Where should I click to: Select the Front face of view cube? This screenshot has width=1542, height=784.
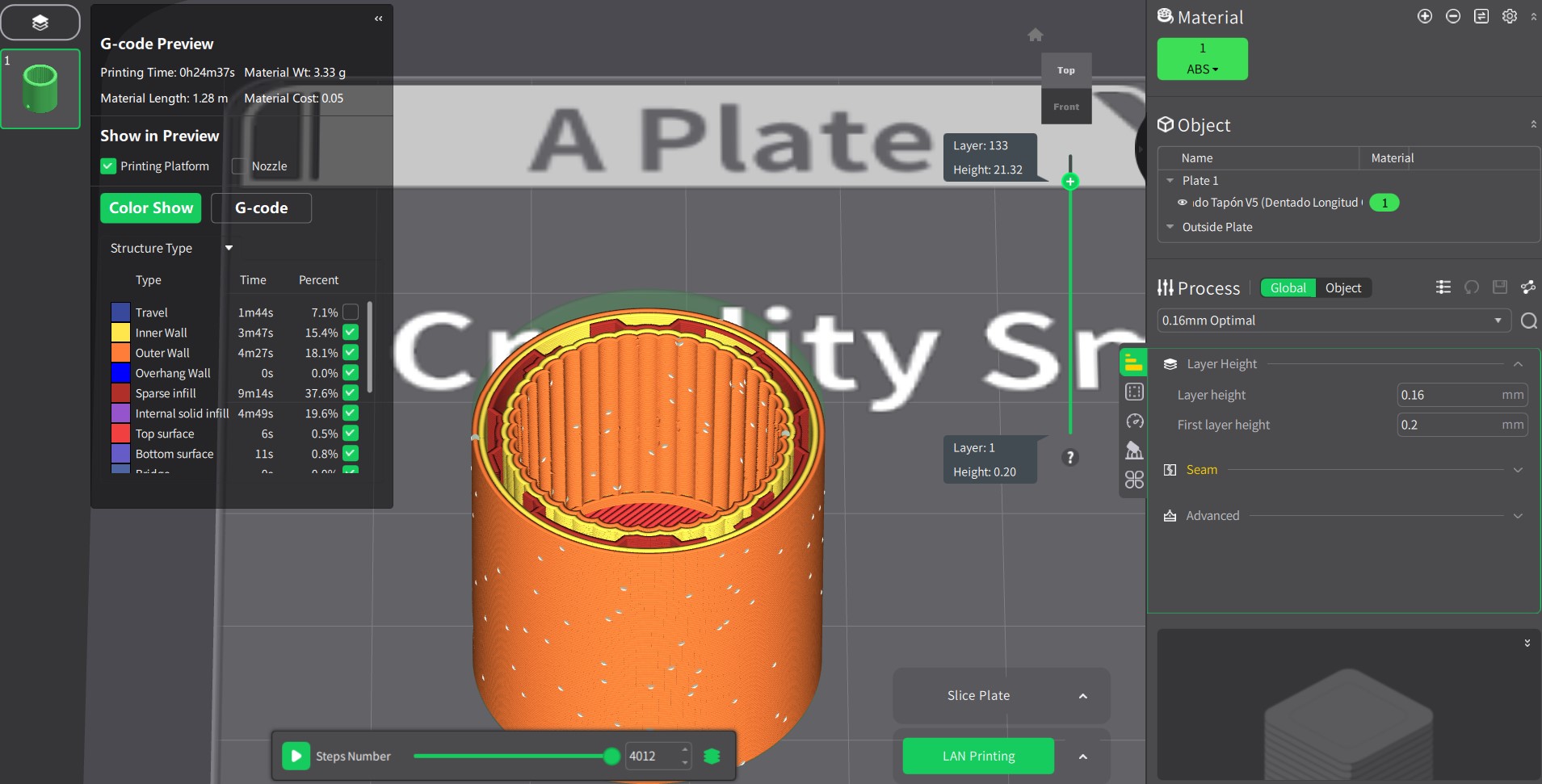(x=1066, y=107)
